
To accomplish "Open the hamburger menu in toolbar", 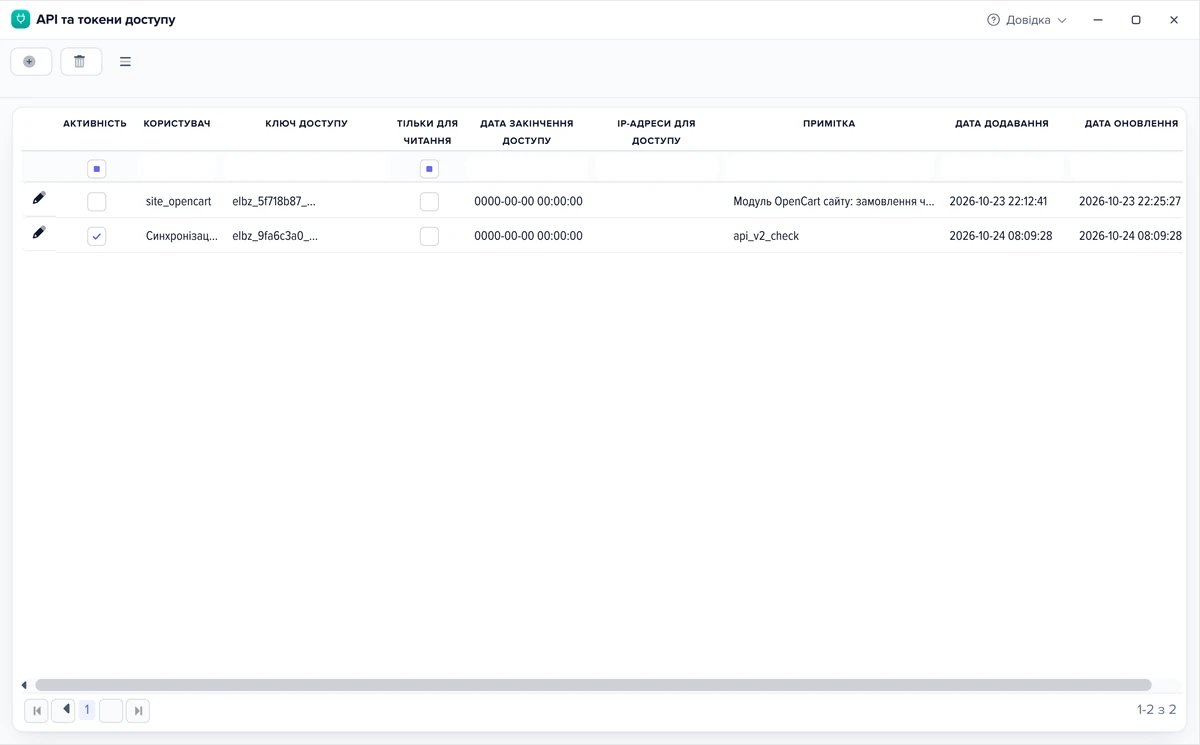I will coord(125,62).
